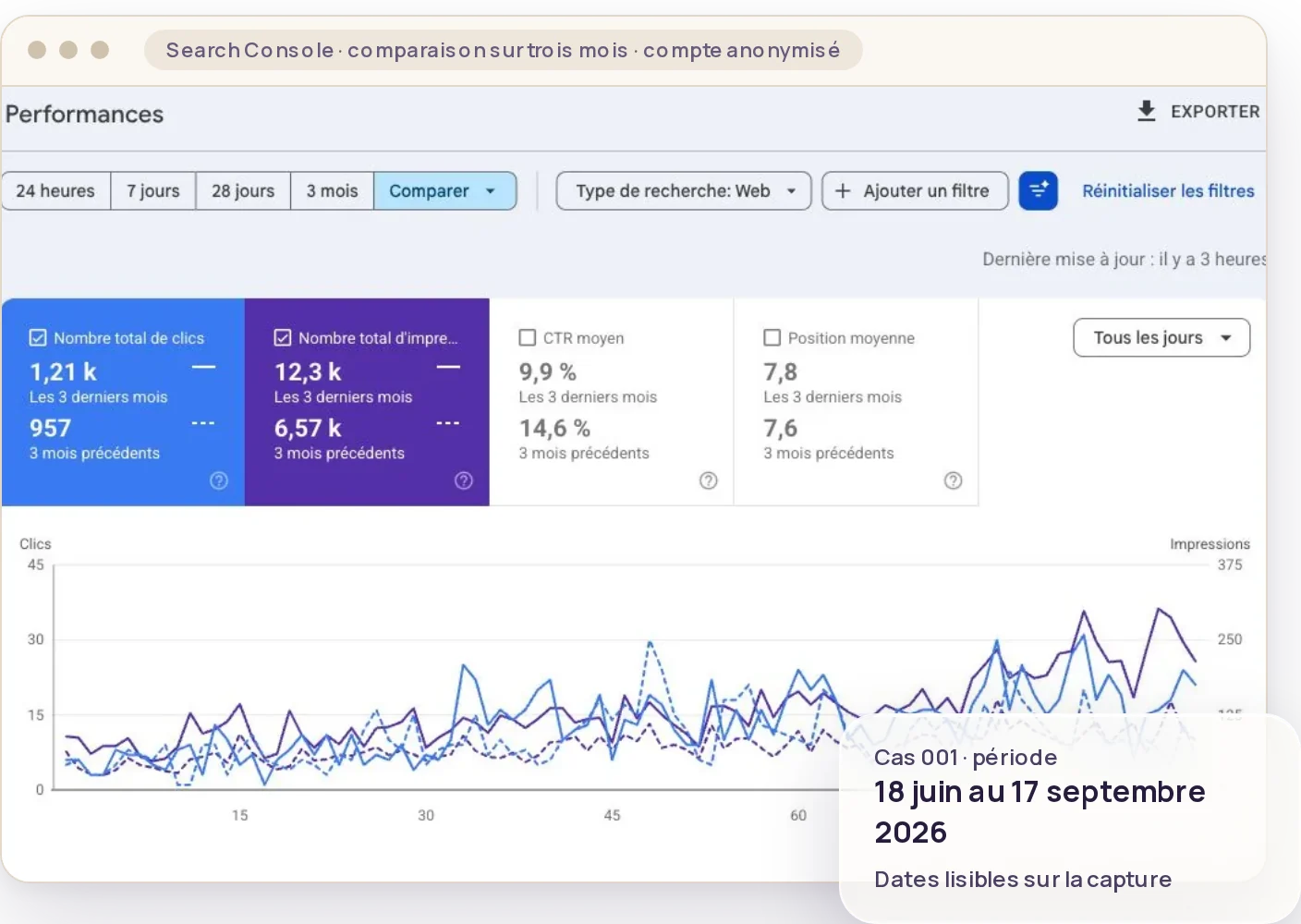Screen dimensions: 1301x924
Task: Click the Dernière mise à jour text
Action: coord(1124,259)
